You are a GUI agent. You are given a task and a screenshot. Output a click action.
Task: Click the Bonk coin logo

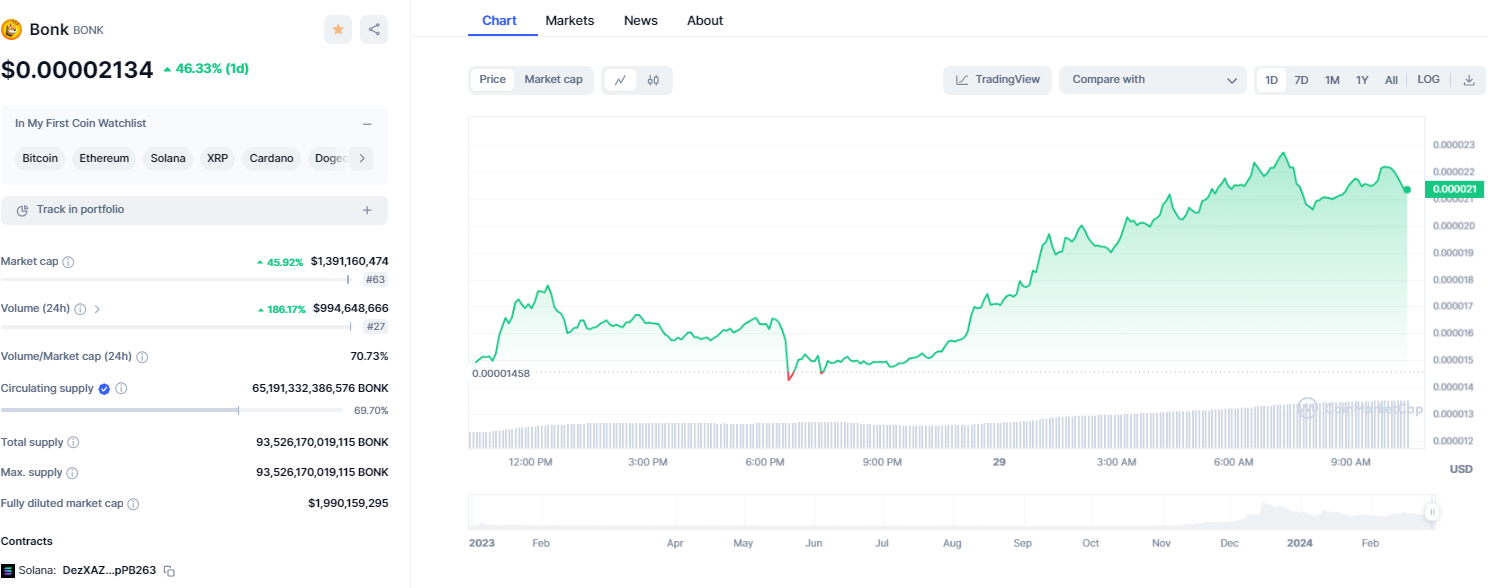[x=12, y=29]
